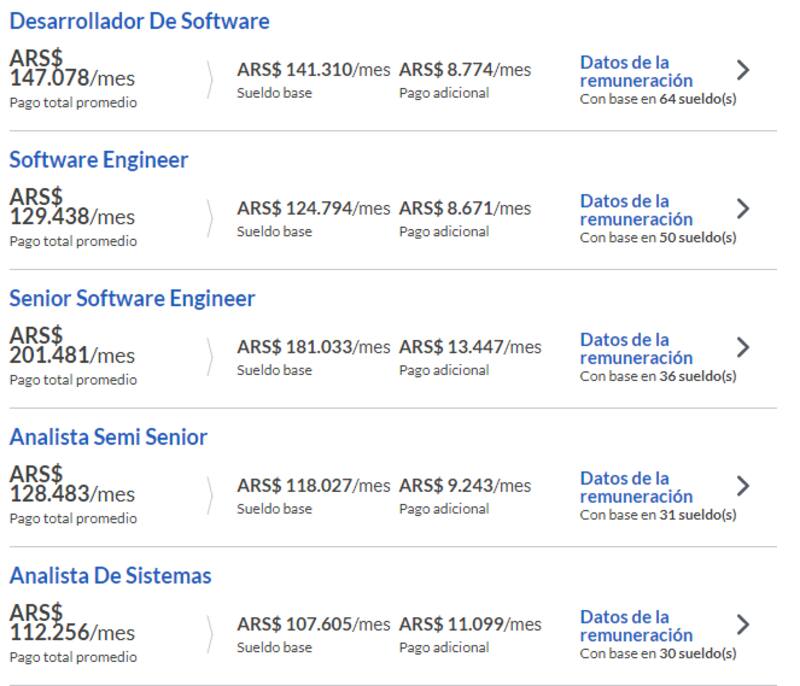Open the Analista Semi Senior title
Viewport: 800px width, 686px height.
coord(108,437)
